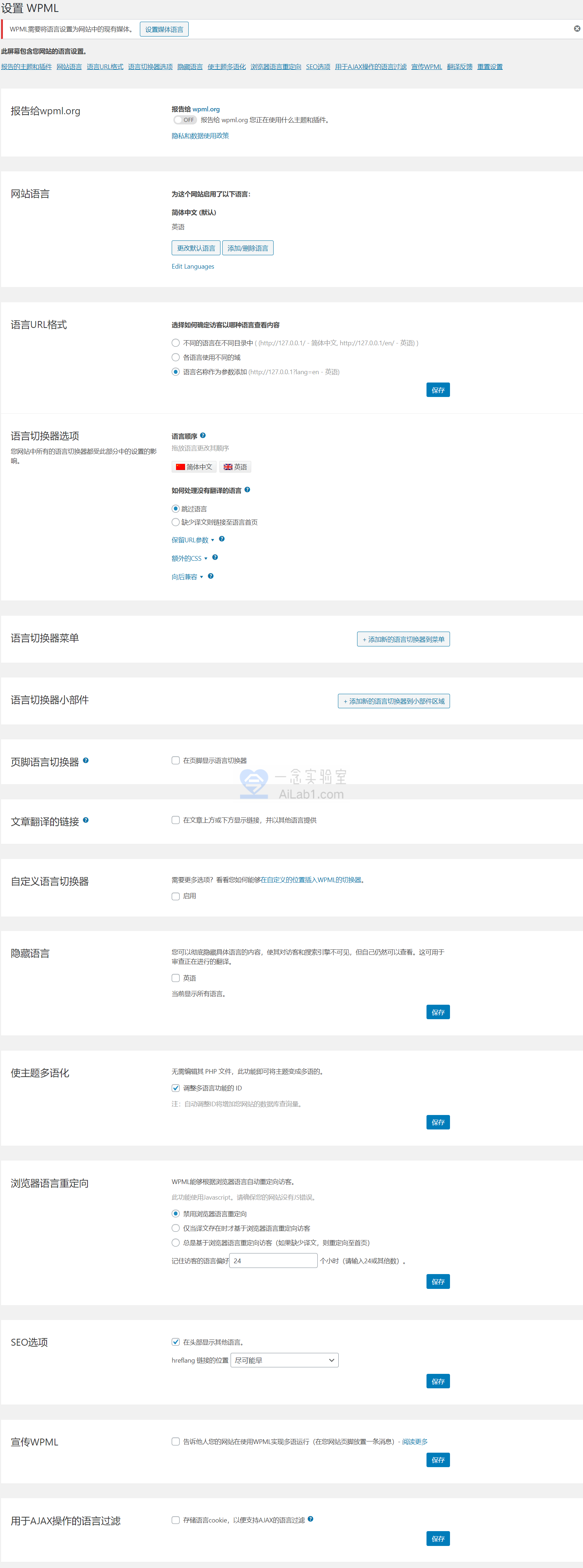
Task: Enable 在页脚显示语言切换器 checkbox
Action: [176, 760]
